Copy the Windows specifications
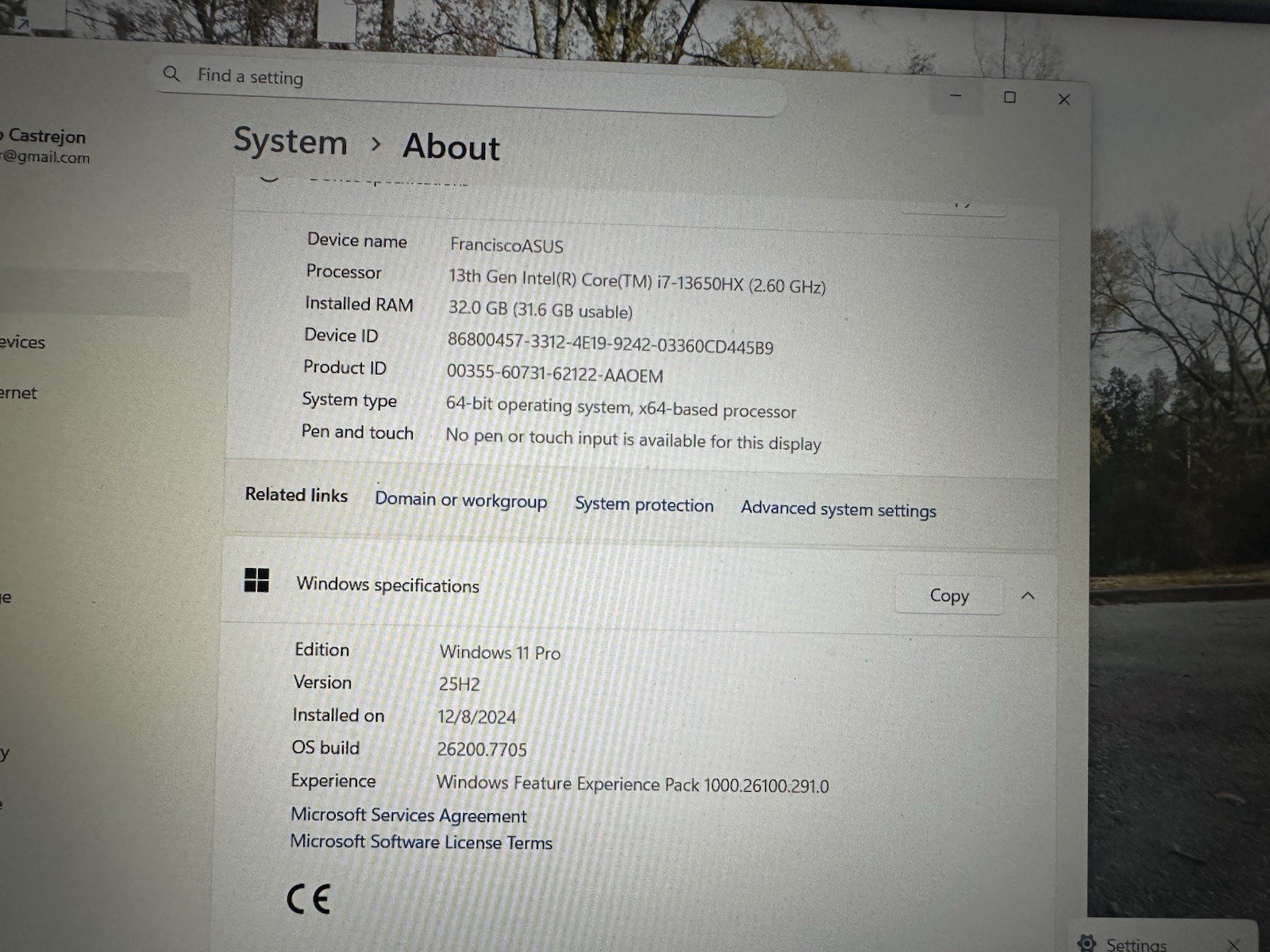 (x=949, y=595)
